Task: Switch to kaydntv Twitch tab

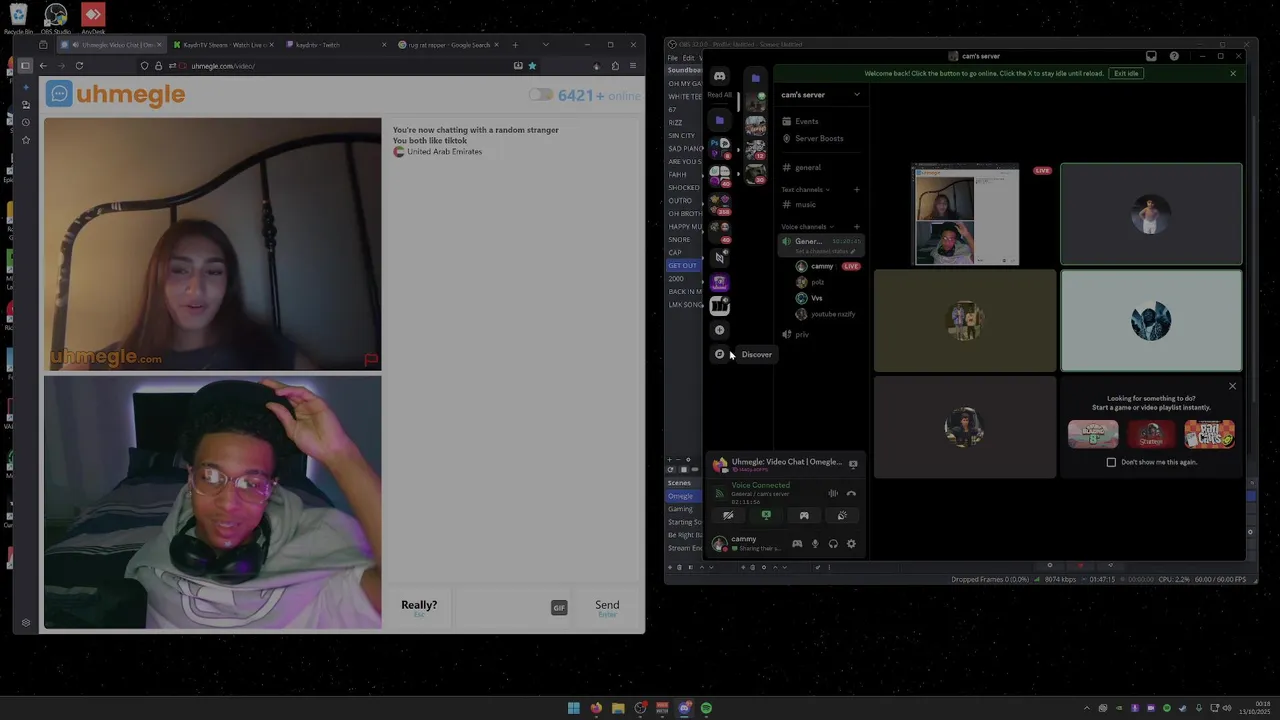Action: 336,45
